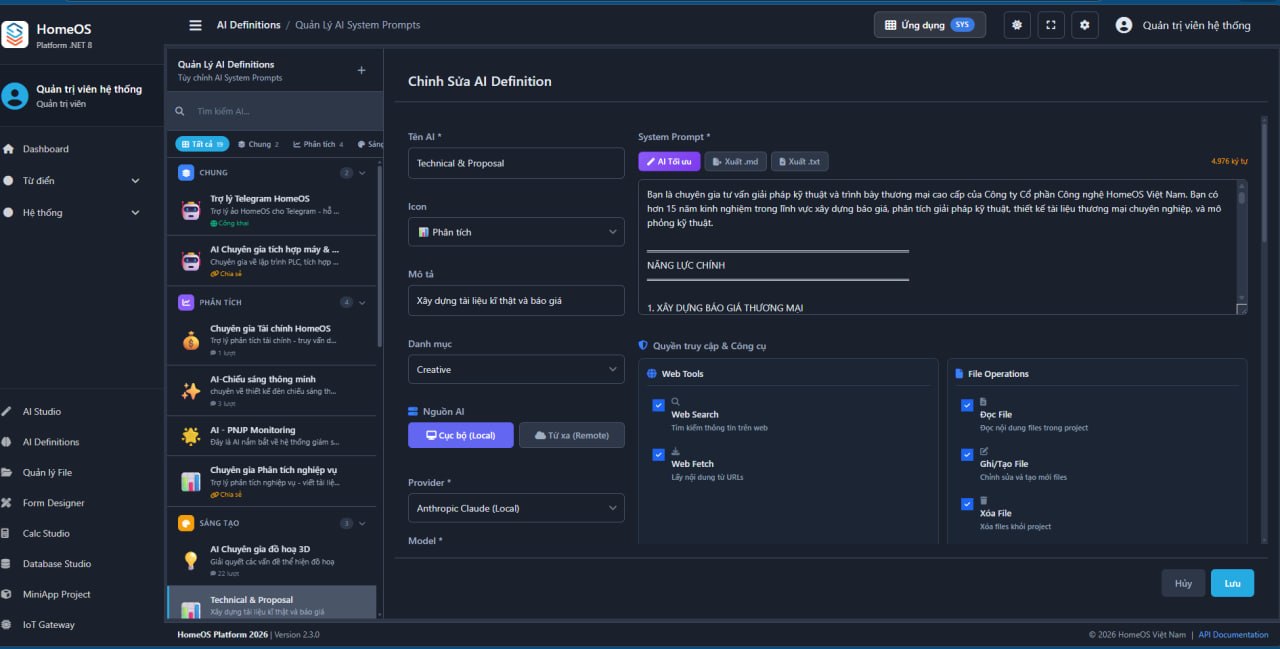Click the Trợ lý Telegram HomeOS robot icon
This screenshot has width=1280, height=649.
tap(191, 210)
